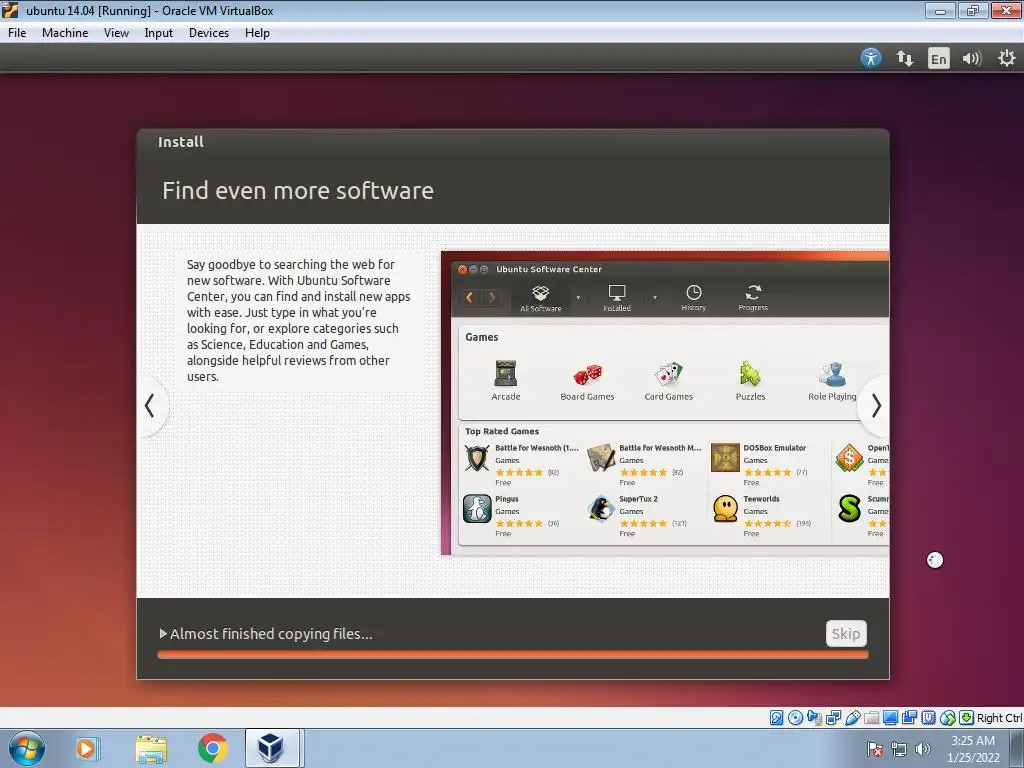The height and width of the screenshot is (768, 1024).
Task: Click the Skip button
Action: pyautogui.click(x=846, y=633)
